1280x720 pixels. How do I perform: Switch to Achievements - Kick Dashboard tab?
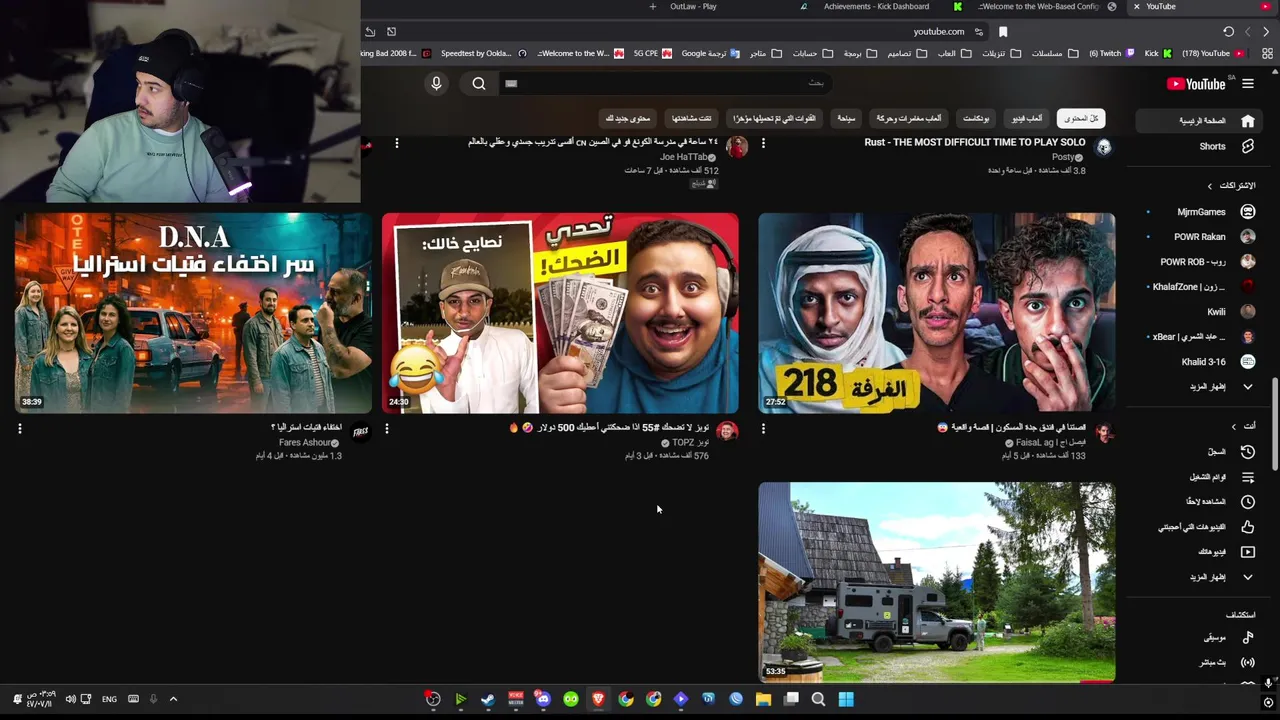[x=876, y=6]
